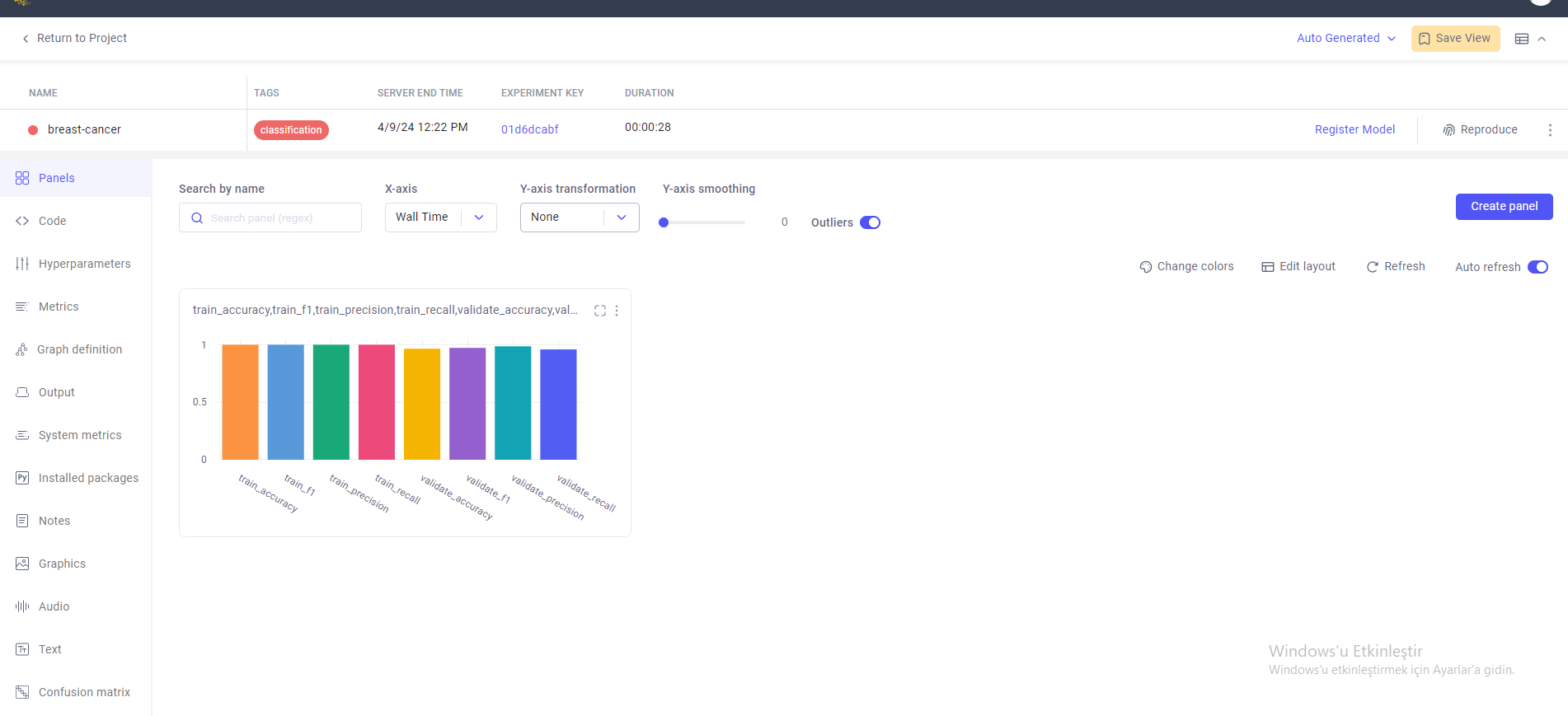
Task: Click the pink train_recall bar
Action: tap(377, 402)
